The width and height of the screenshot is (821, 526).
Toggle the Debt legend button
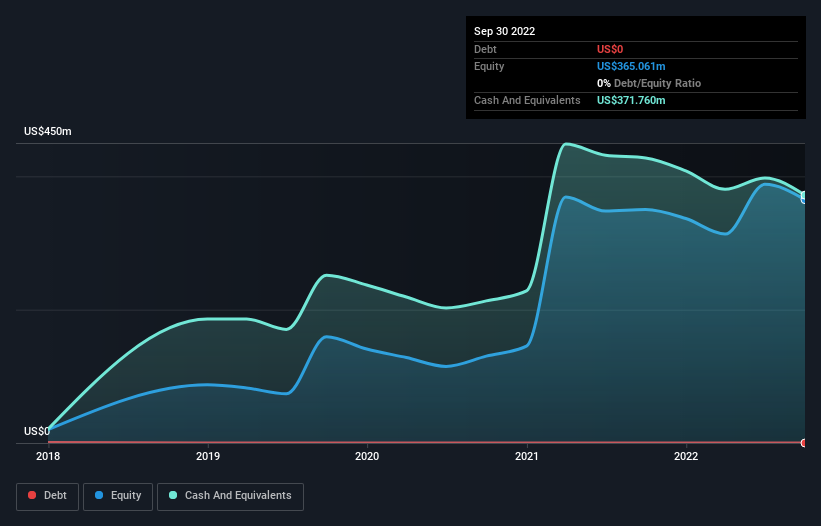click(47, 496)
